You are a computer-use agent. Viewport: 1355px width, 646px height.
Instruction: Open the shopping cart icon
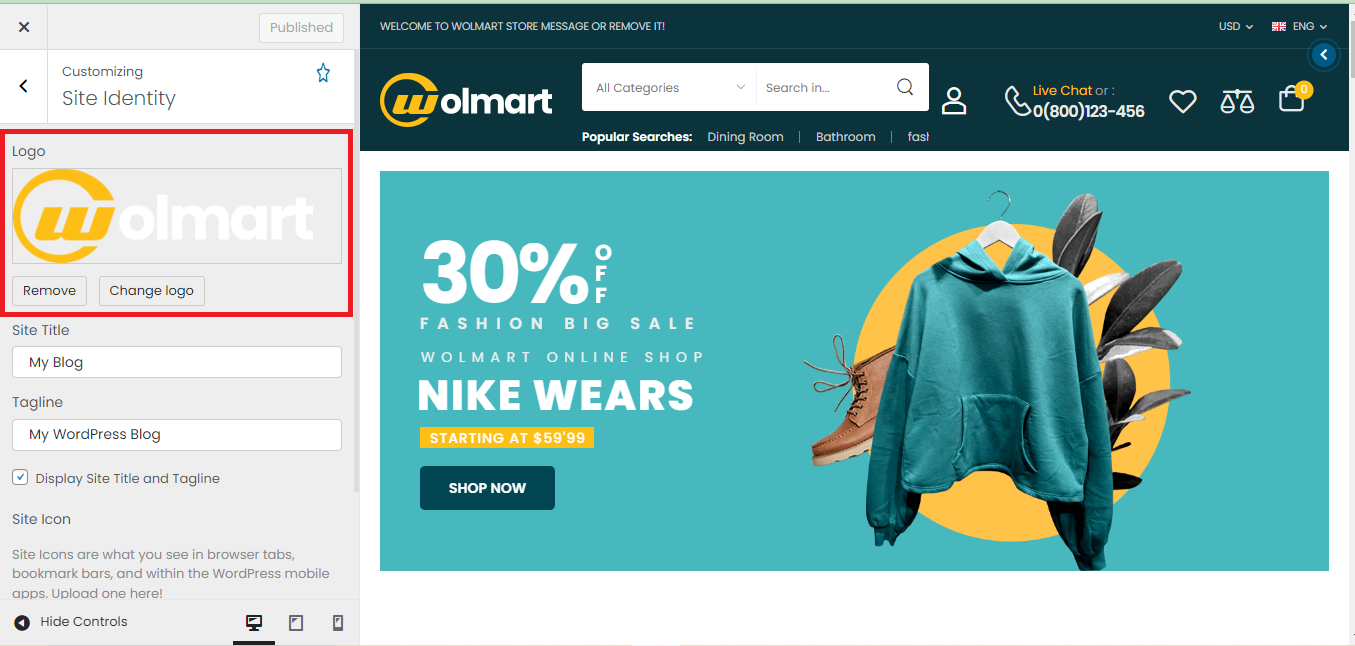tap(1293, 98)
